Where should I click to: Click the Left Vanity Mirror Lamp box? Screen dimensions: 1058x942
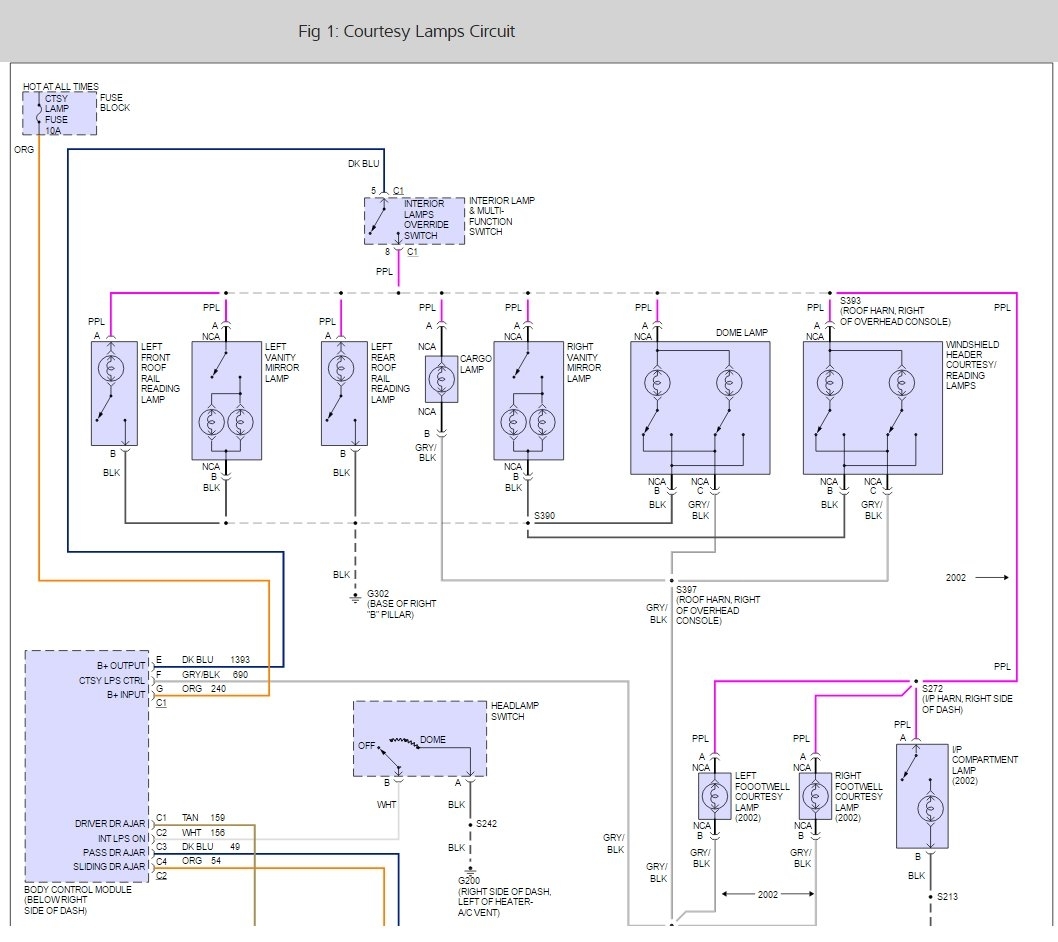pyautogui.click(x=226, y=400)
